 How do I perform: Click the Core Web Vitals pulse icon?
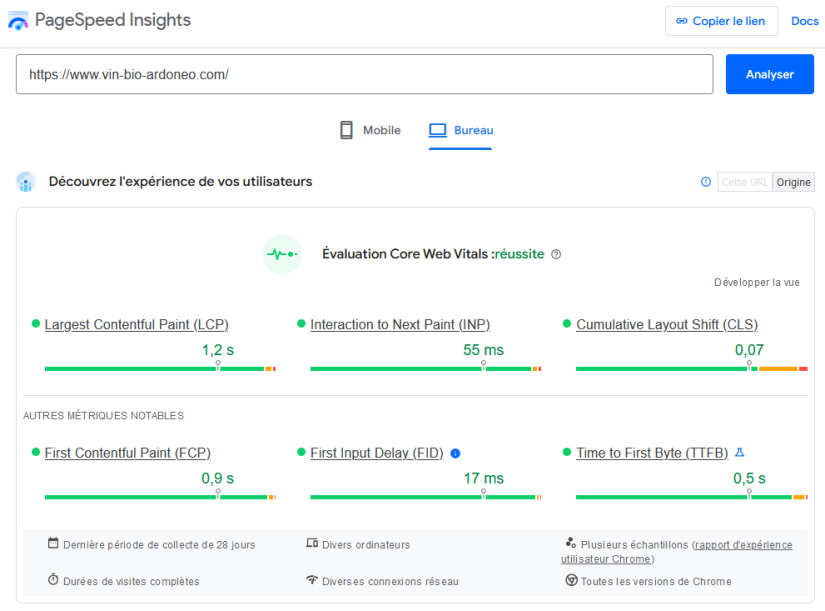(282, 254)
